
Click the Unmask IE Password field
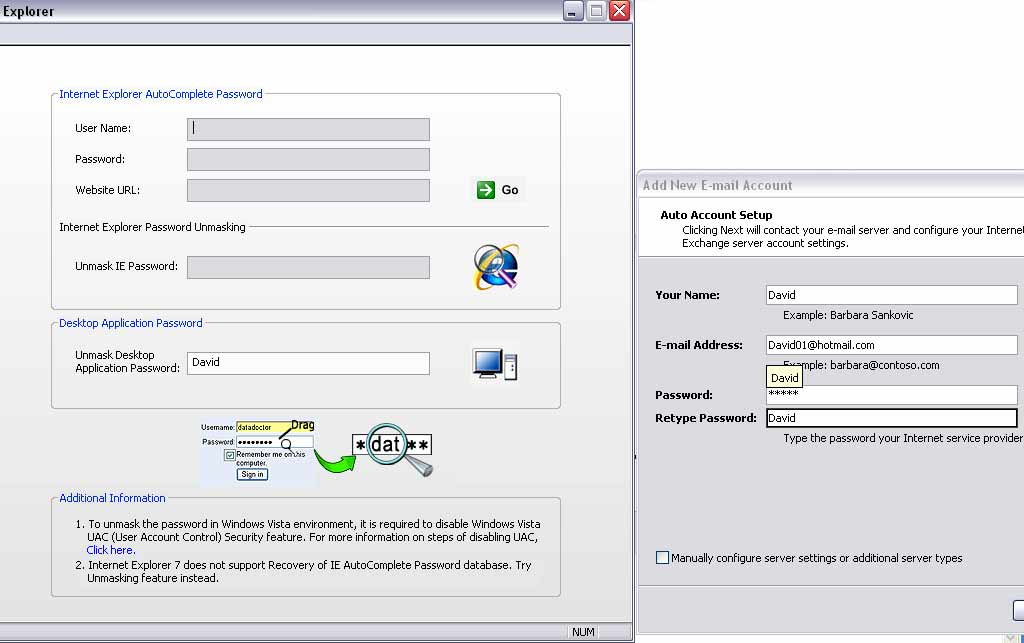[x=308, y=267]
